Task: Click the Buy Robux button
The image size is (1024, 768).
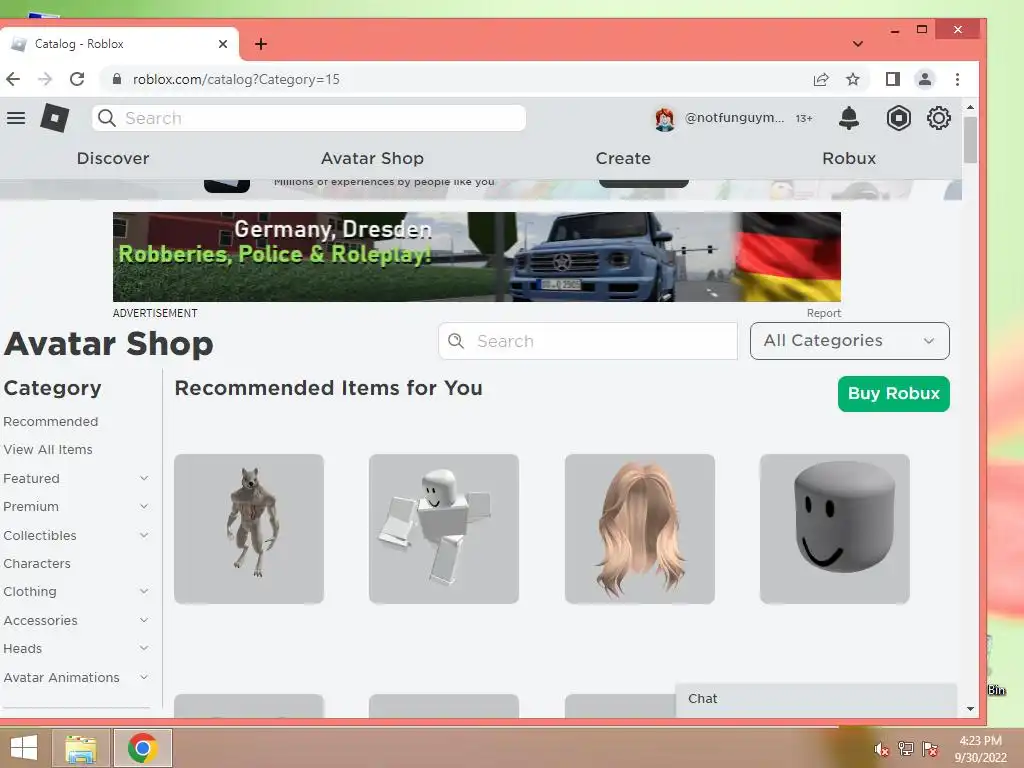Action: pos(893,394)
